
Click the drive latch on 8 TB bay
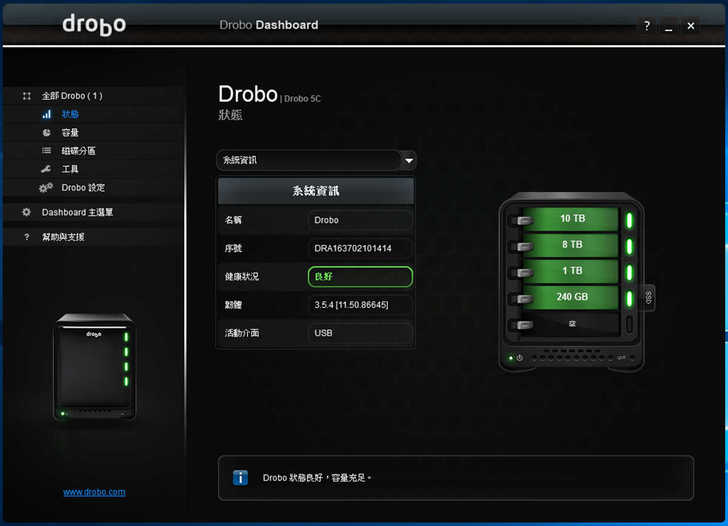(523, 247)
